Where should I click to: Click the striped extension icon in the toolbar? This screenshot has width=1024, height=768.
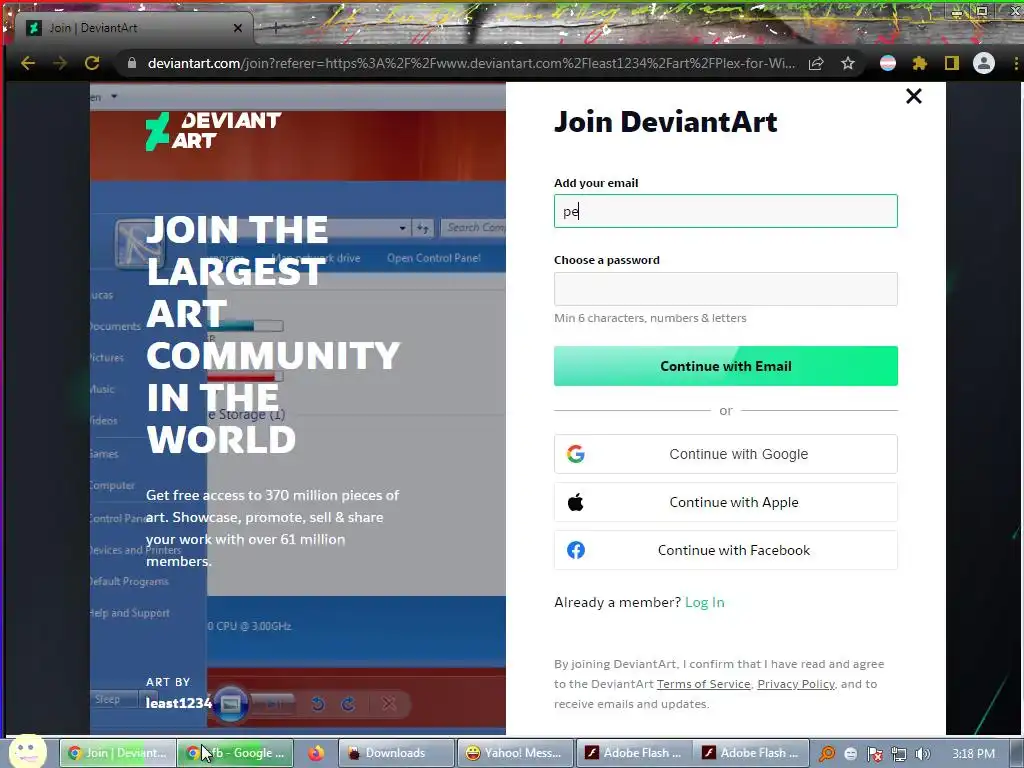(888, 63)
